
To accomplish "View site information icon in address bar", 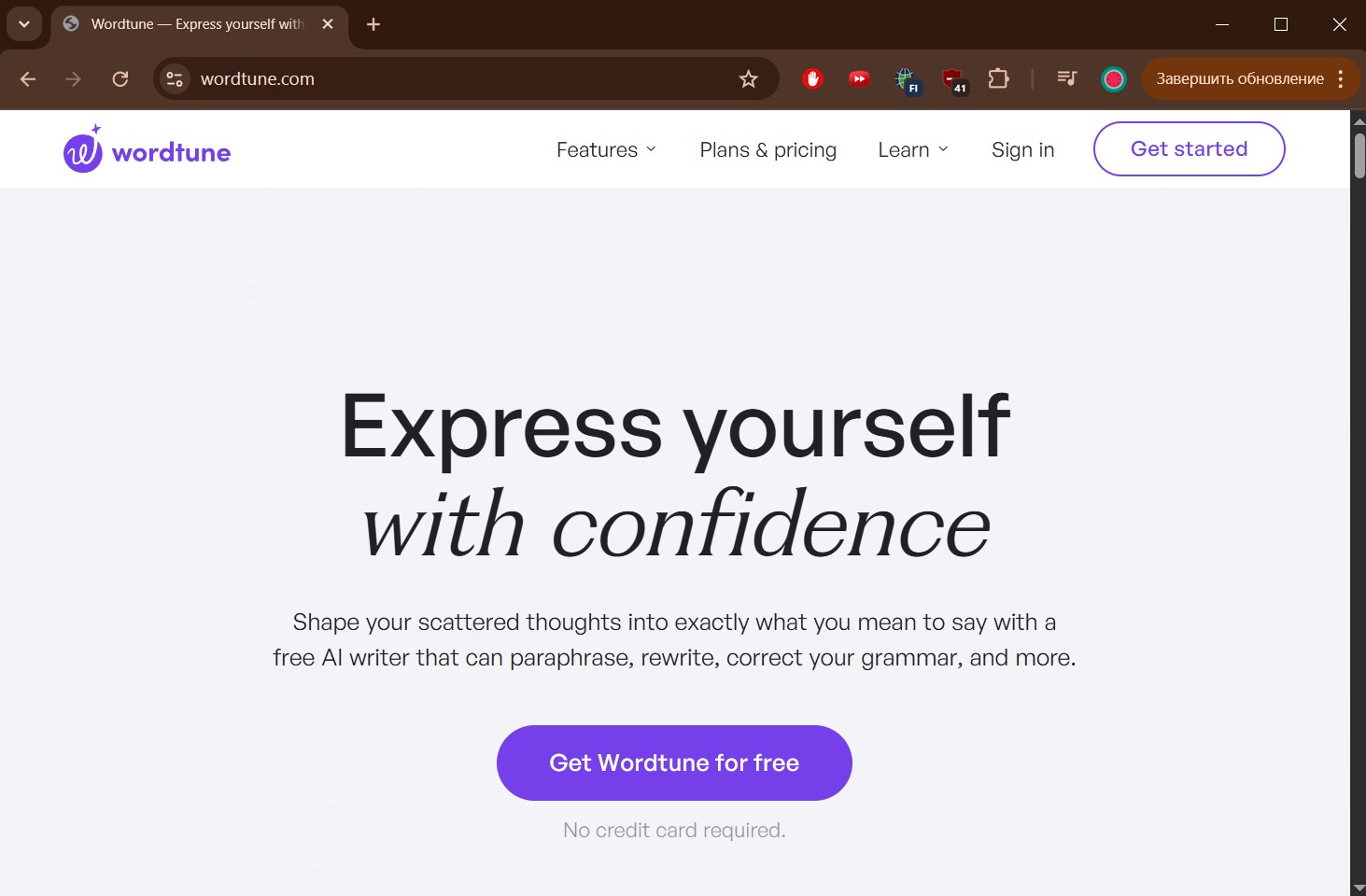I will [175, 79].
